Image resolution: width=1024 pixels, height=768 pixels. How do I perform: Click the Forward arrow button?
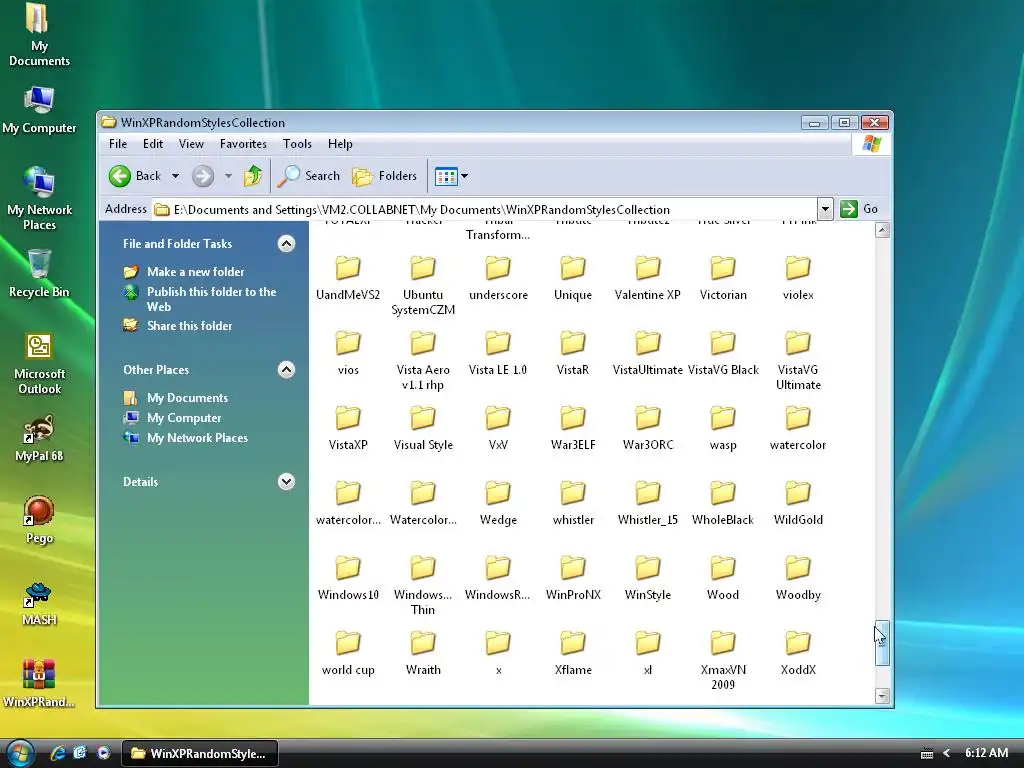(x=202, y=176)
